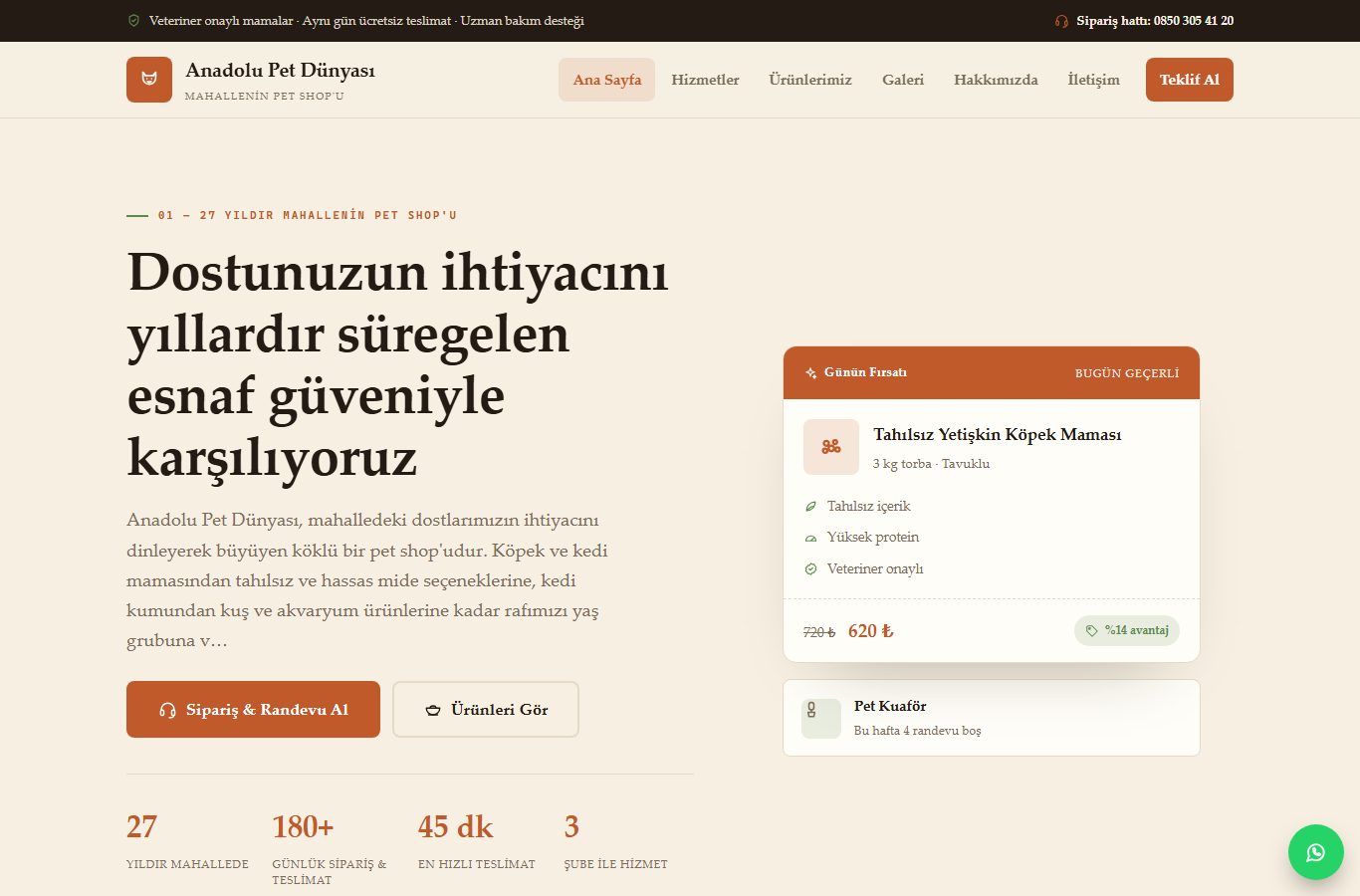The image size is (1360, 896).
Task: Click the 3 kg torba · Tavuklu text
Action: pyautogui.click(x=931, y=464)
